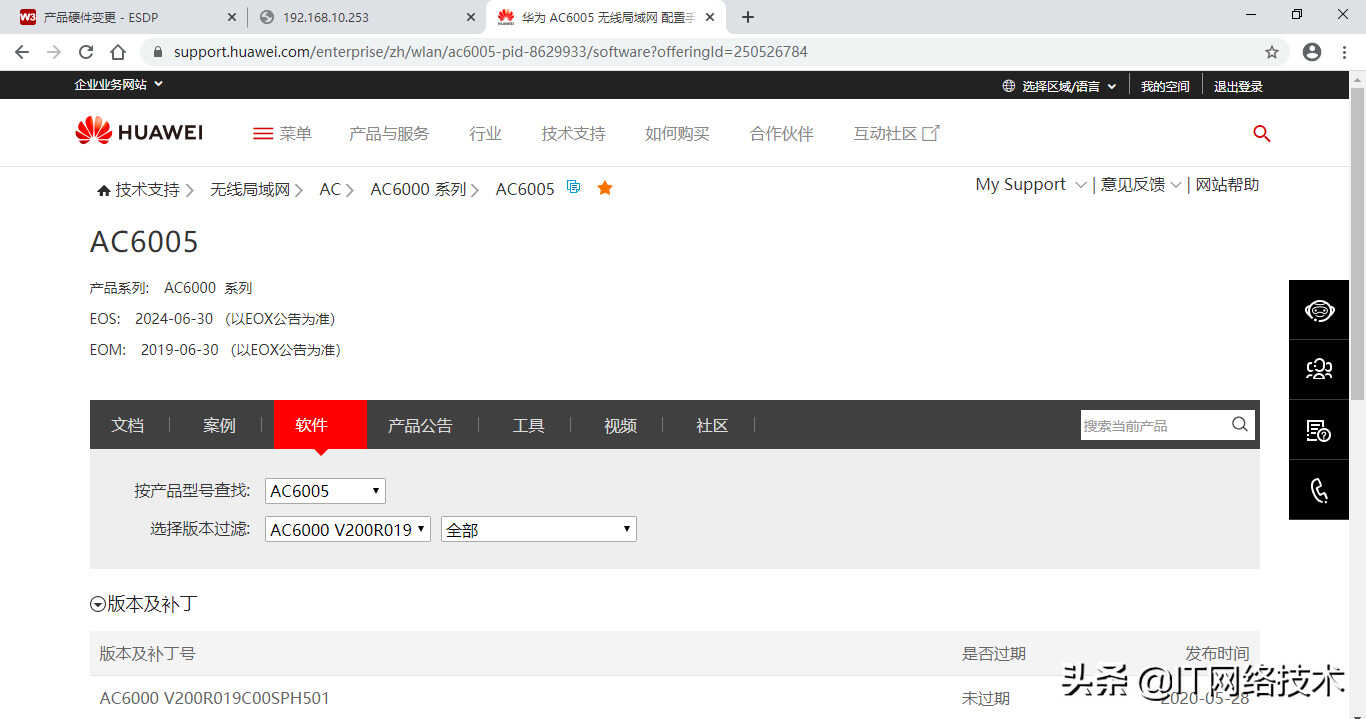Screen dimensions: 1366x719
Task: Click the 我的空间 link
Action: pos(1165,86)
